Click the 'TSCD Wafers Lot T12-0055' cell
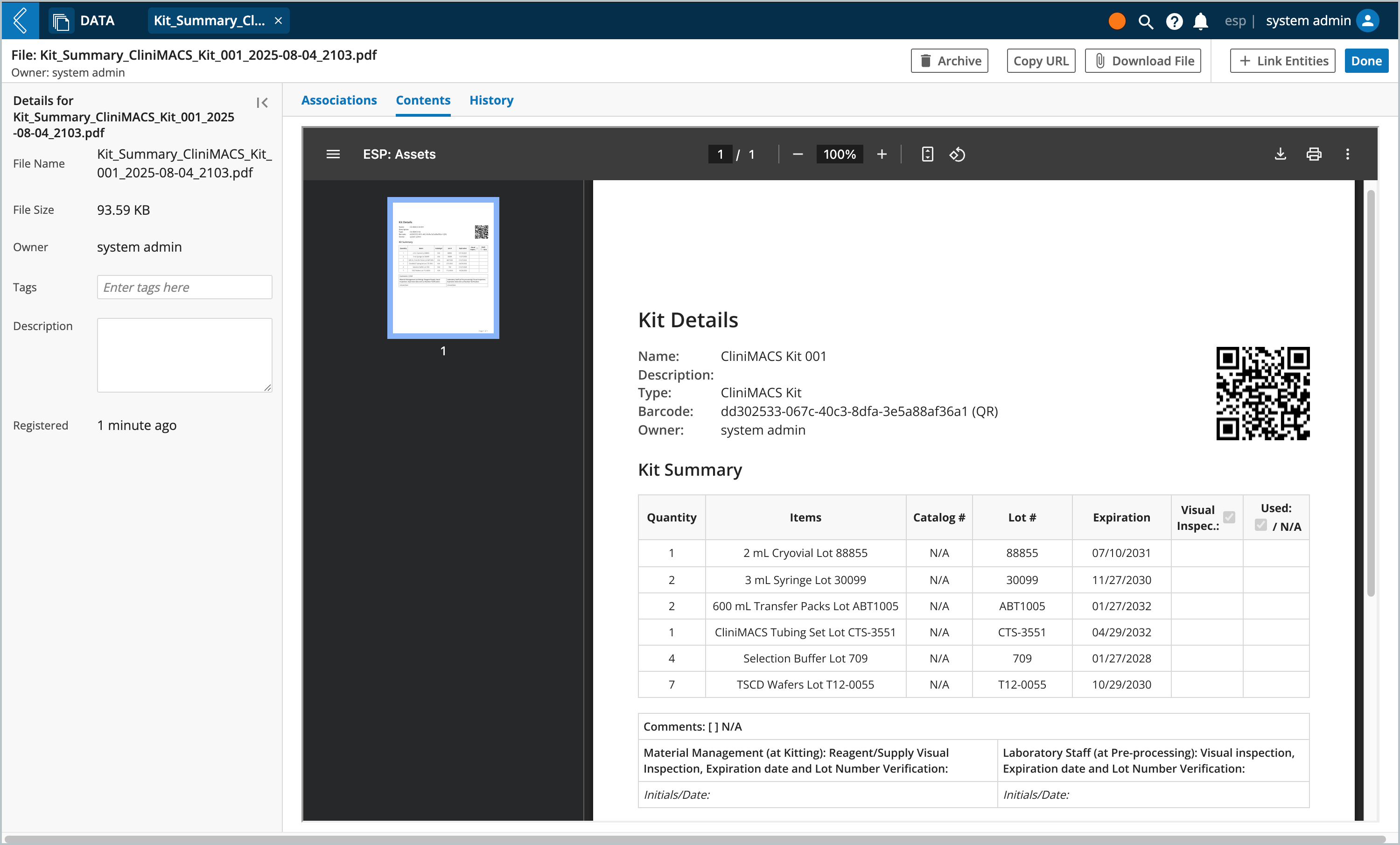This screenshot has width=1400, height=845. [805, 684]
